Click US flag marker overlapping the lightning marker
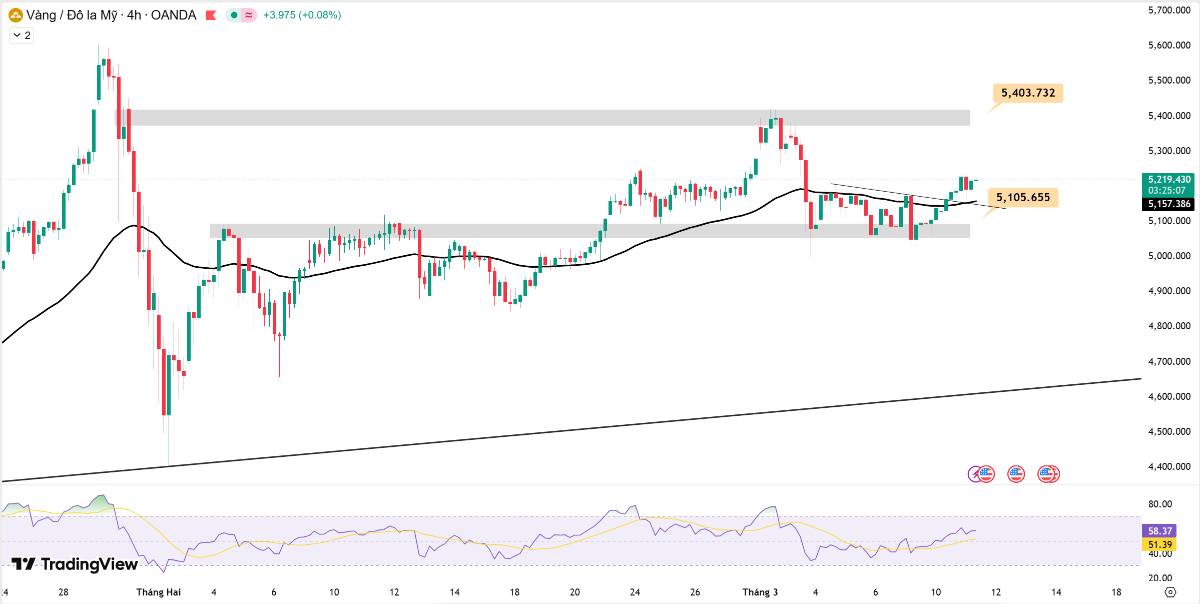 coord(986,474)
